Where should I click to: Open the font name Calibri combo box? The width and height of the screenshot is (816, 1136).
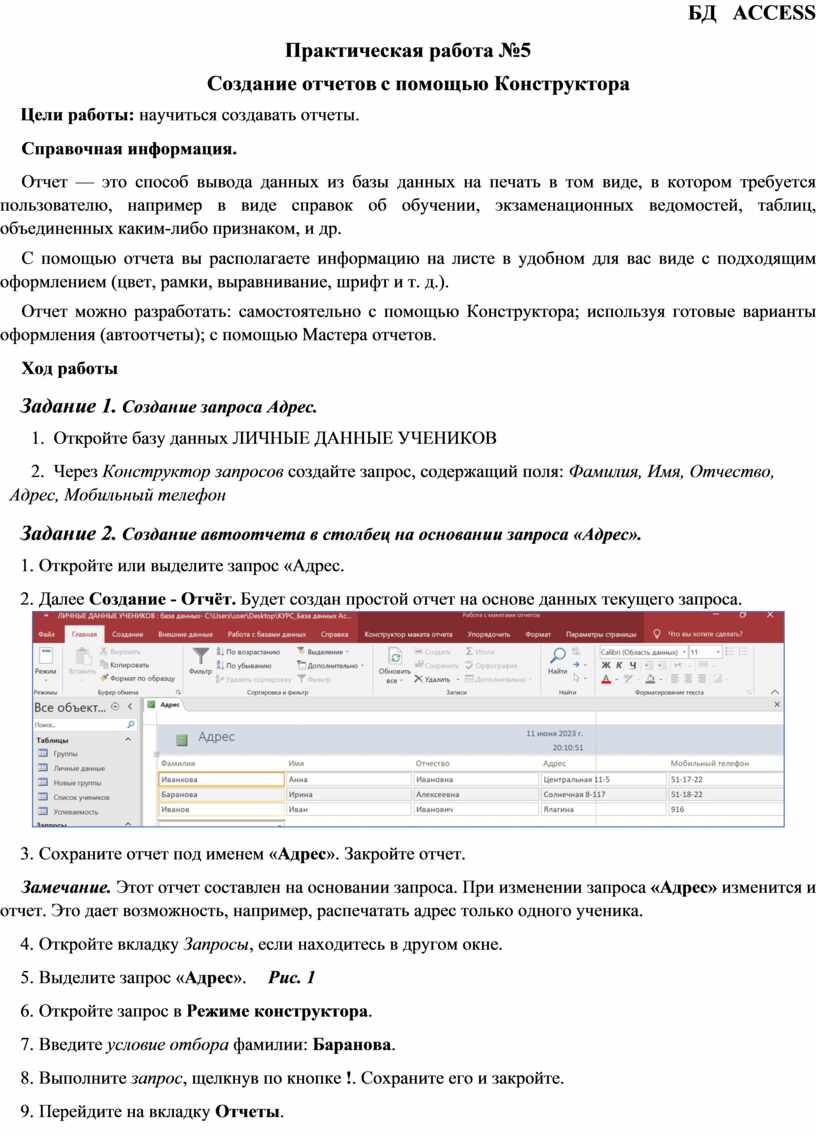[642, 652]
